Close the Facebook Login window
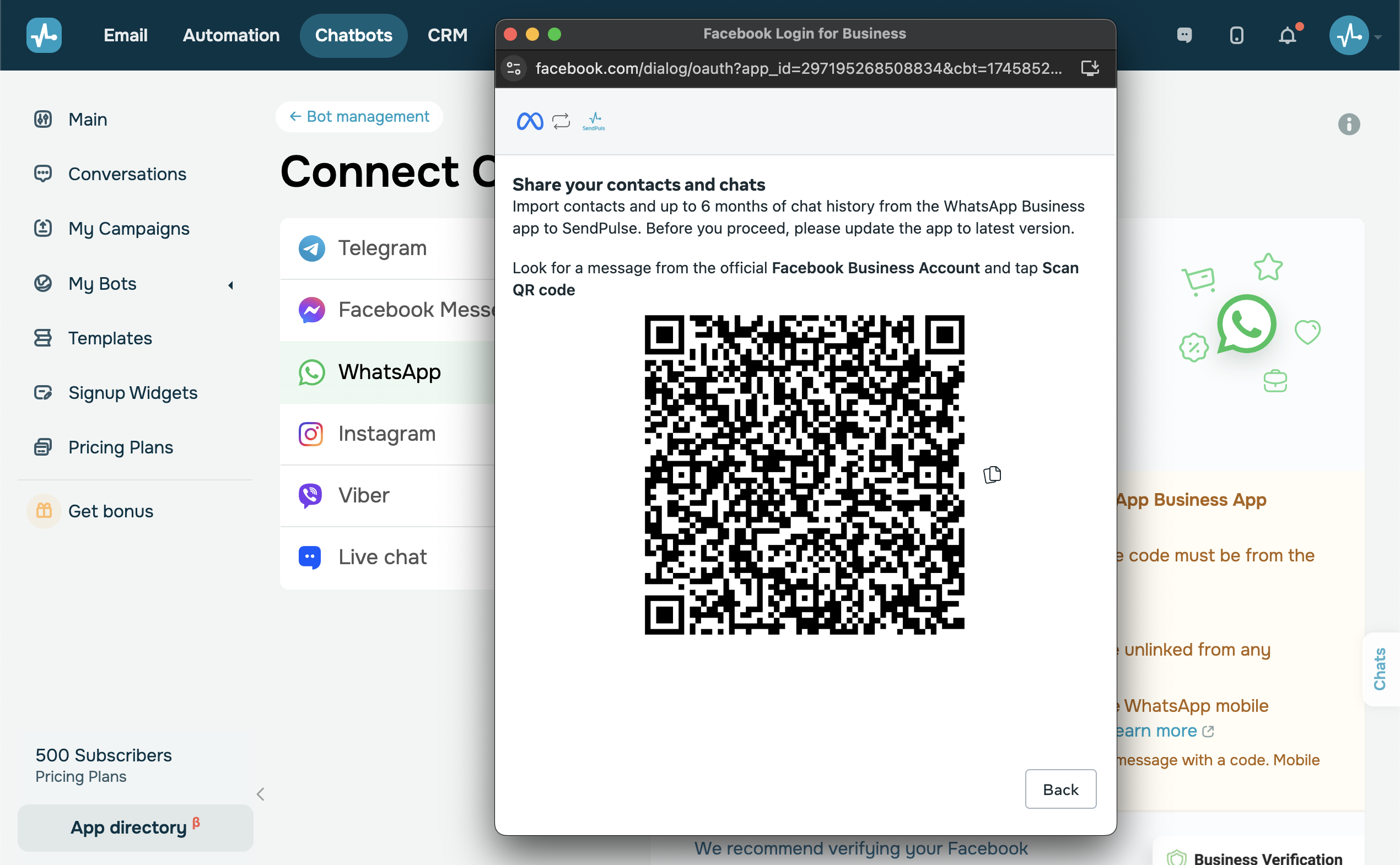 click(x=510, y=34)
